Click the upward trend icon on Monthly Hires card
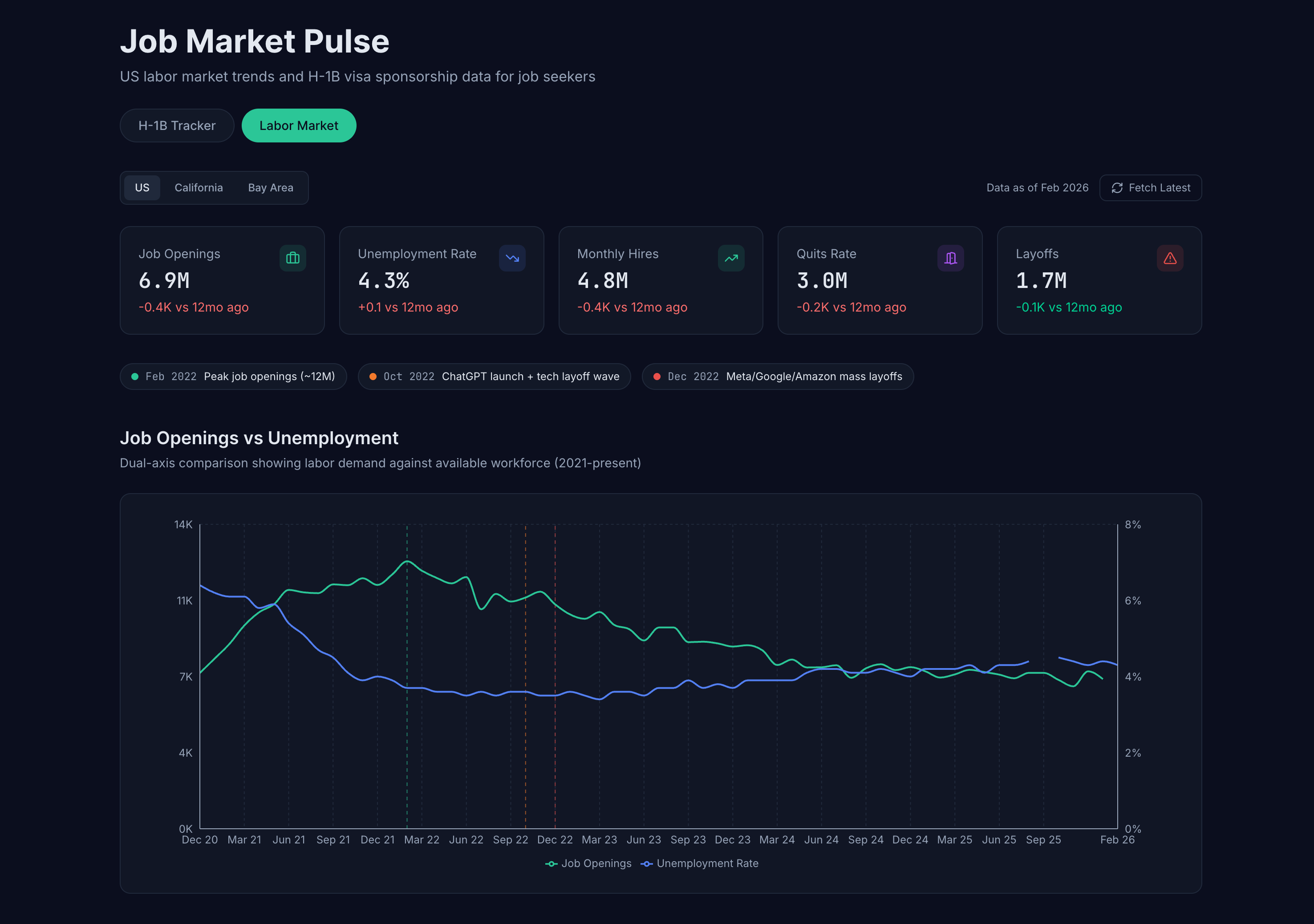This screenshot has width=1314, height=924. click(x=731, y=258)
